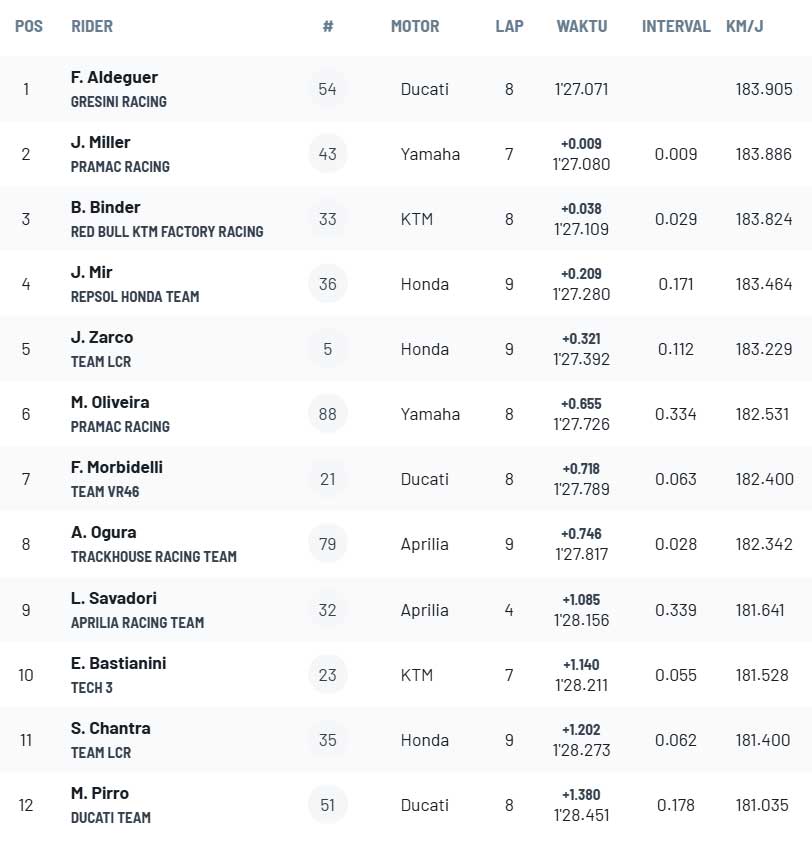Sort by the POS column header
812x841 pixels.
(x=29, y=26)
